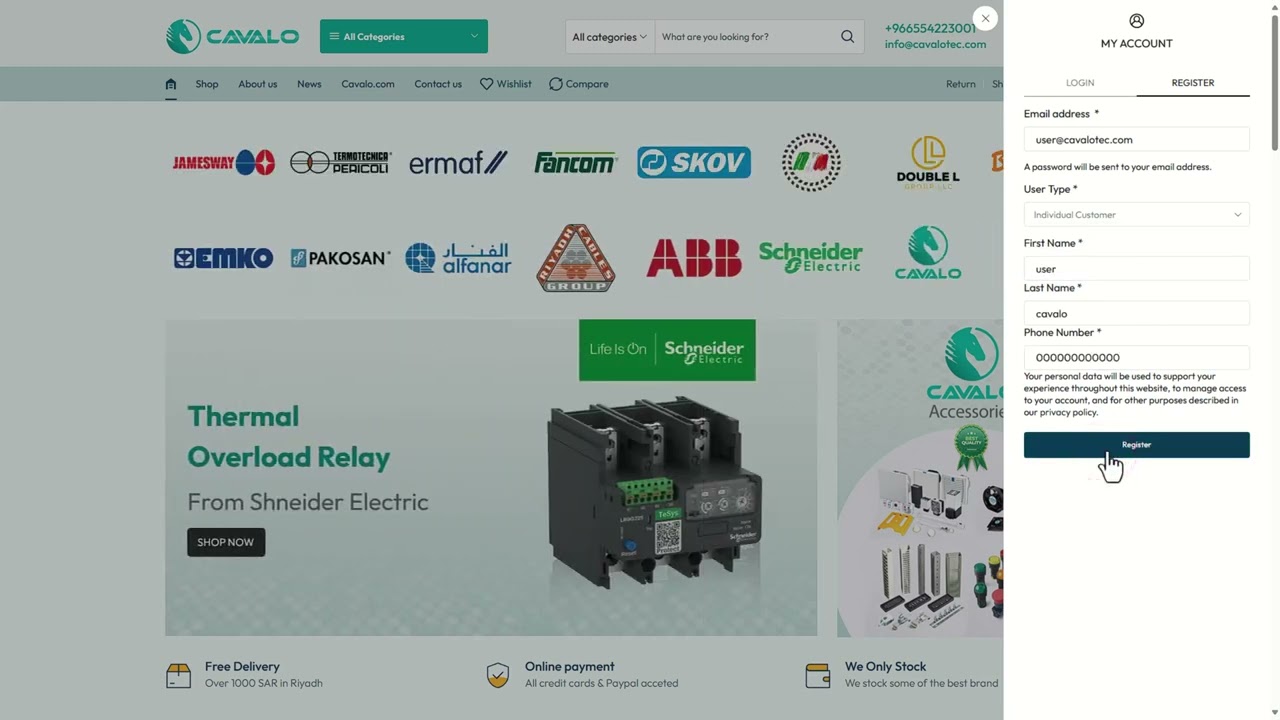The height and width of the screenshot is (720, 1280).
Task: Click the Online payment shield icon
Action: (498, 675)
